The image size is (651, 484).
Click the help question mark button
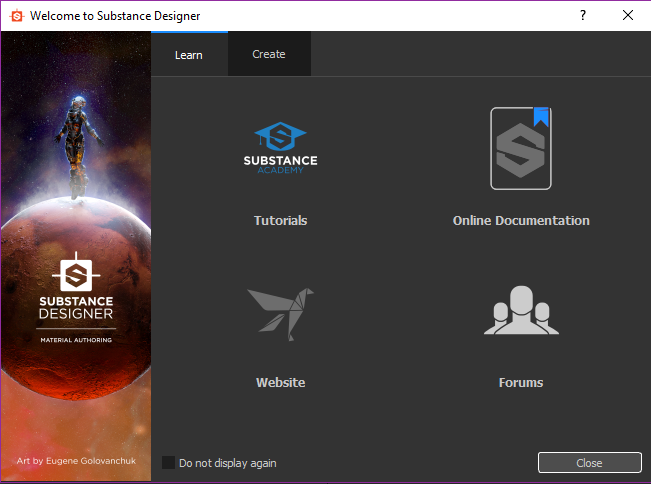[x=583, y=15]
